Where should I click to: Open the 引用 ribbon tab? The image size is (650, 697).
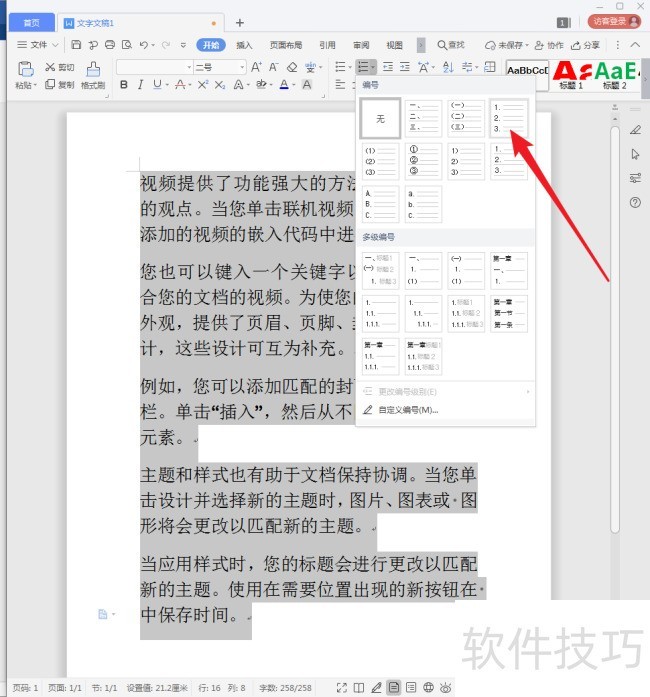coord(327,45)
